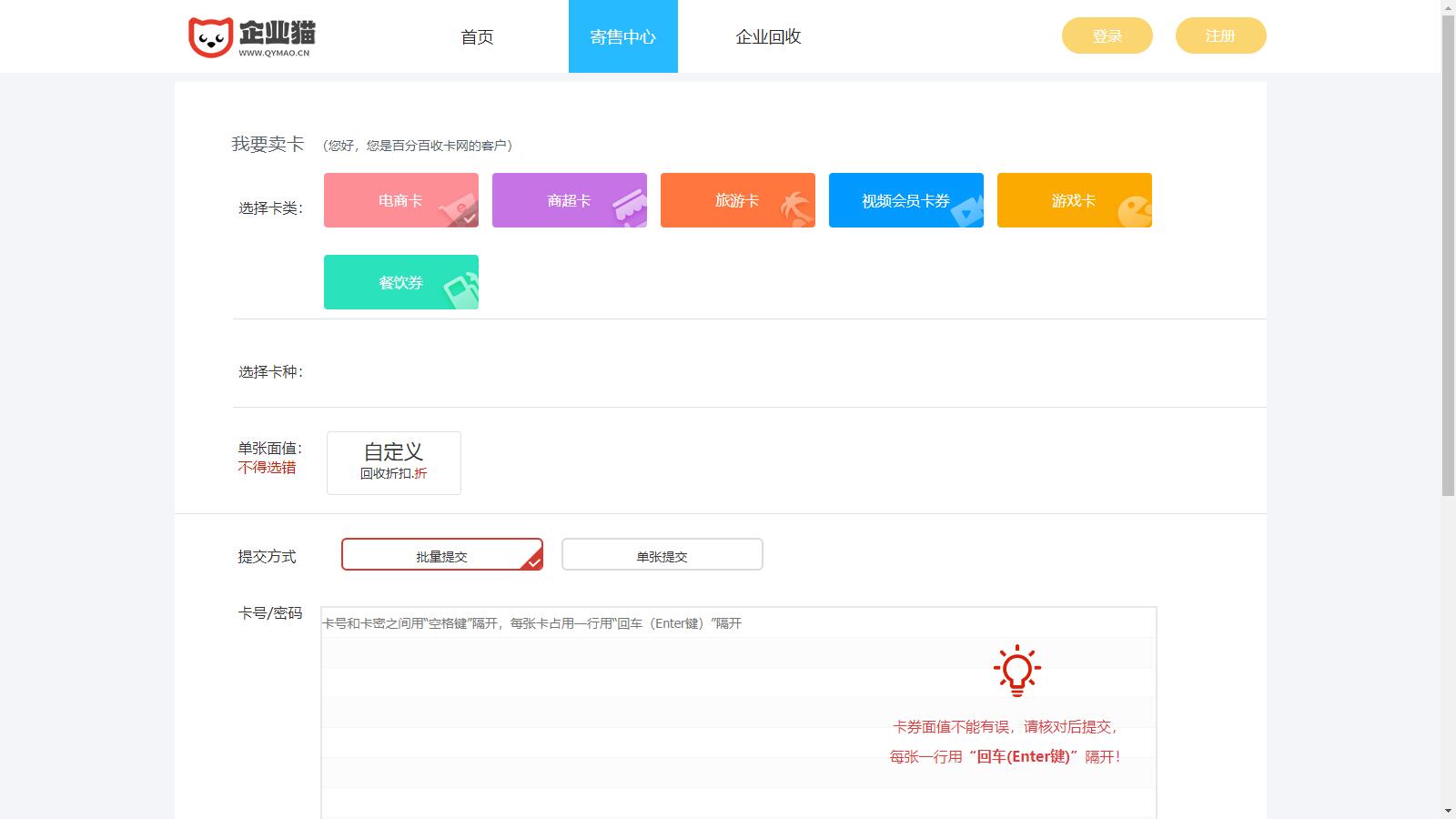
Task: Switch to 单张提交 submission mode
Action: click(x=662, y=554)
